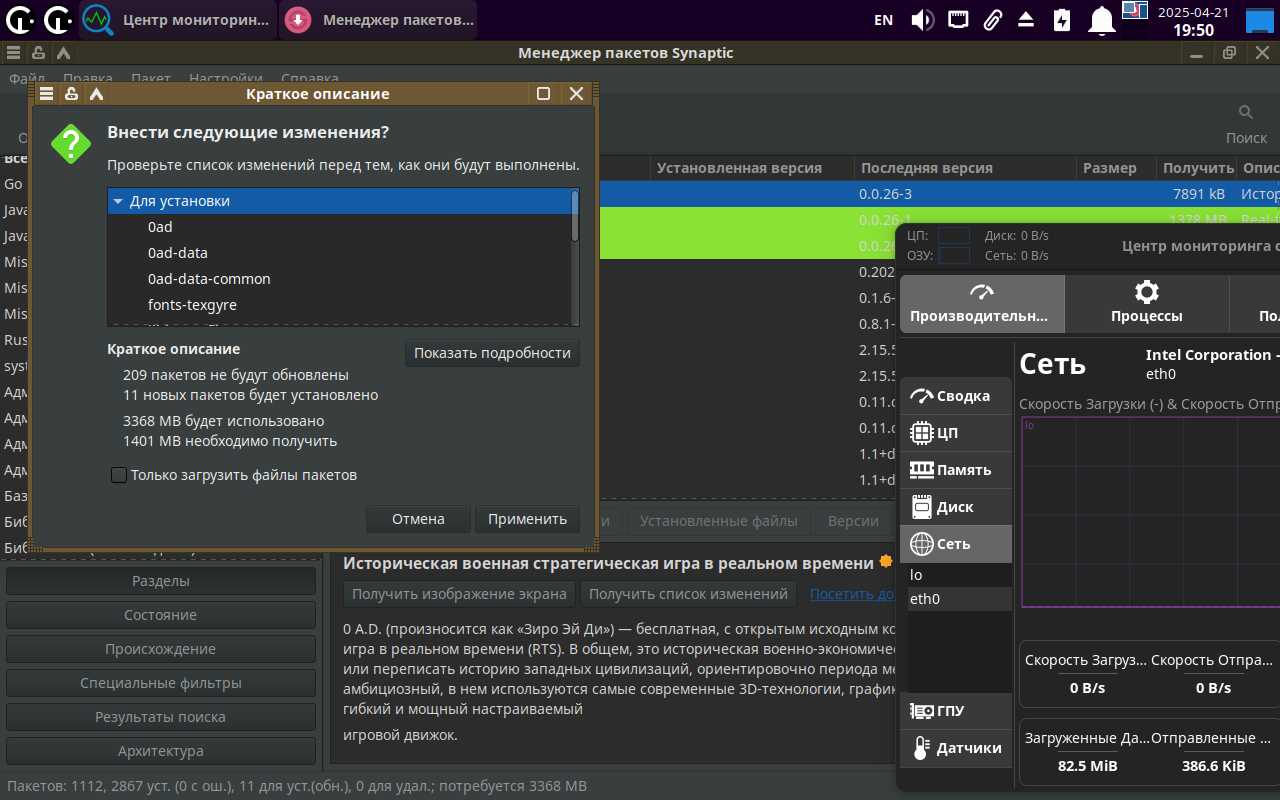Open the notifications bell in the panel
The image size is (1280, 800).
click(1102, 19)
